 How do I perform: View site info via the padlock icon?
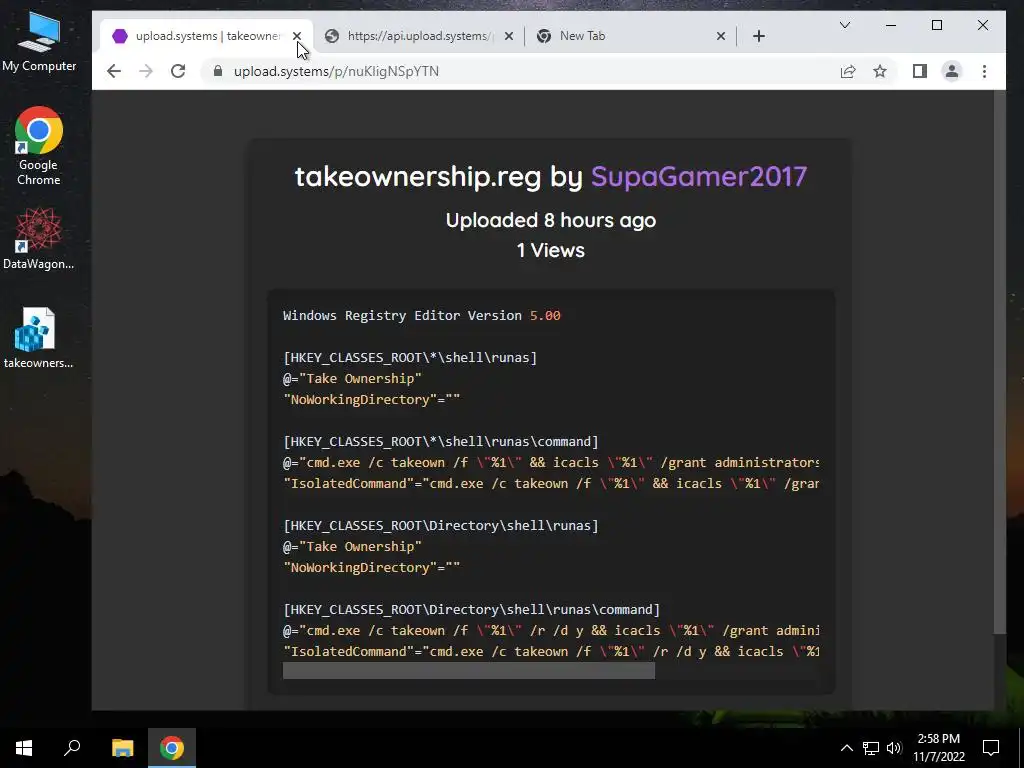tap(218, 71)
